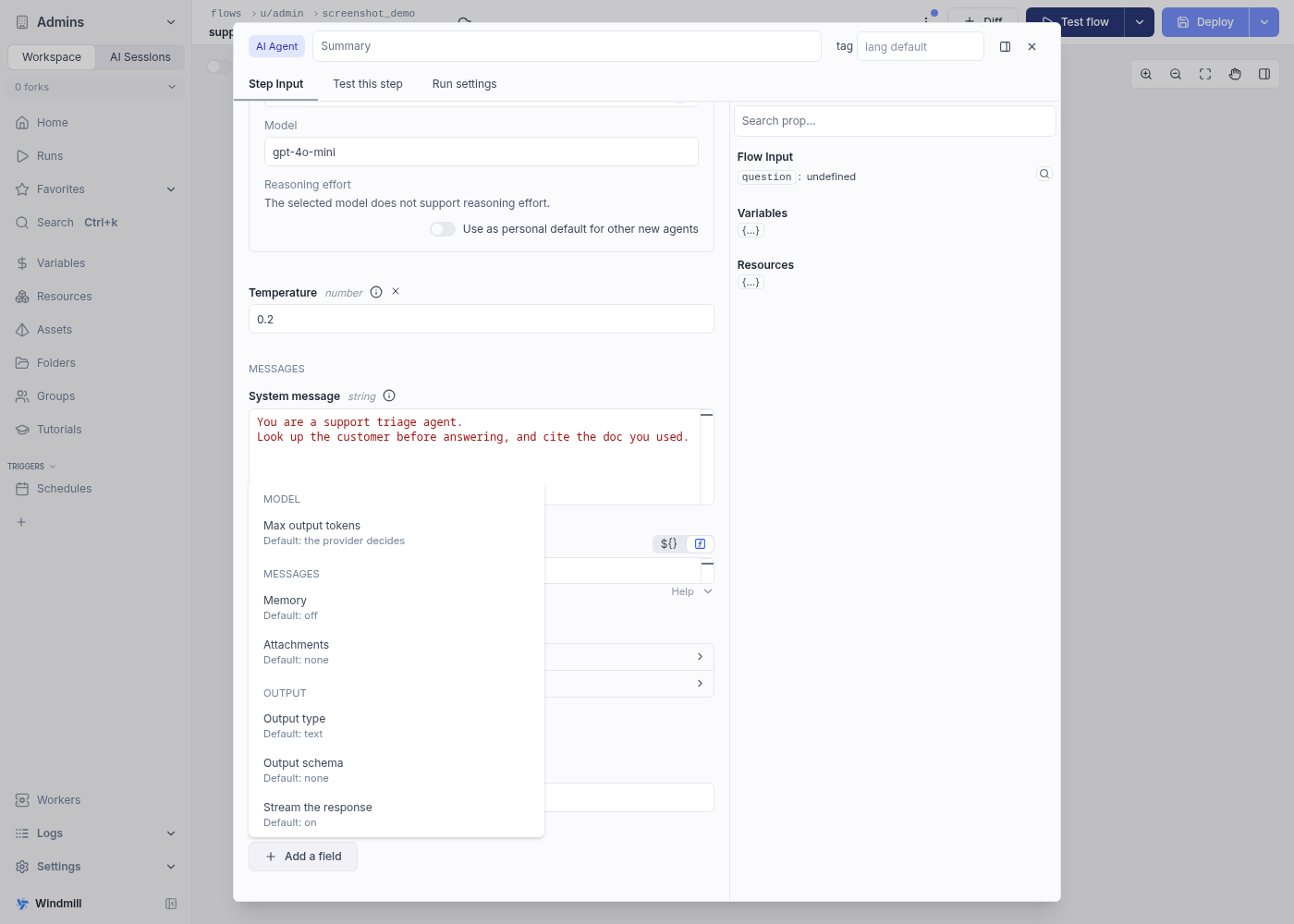1294x924 pixels.
Task: Switch to the Run settings tab
Action: pos(464,84)
